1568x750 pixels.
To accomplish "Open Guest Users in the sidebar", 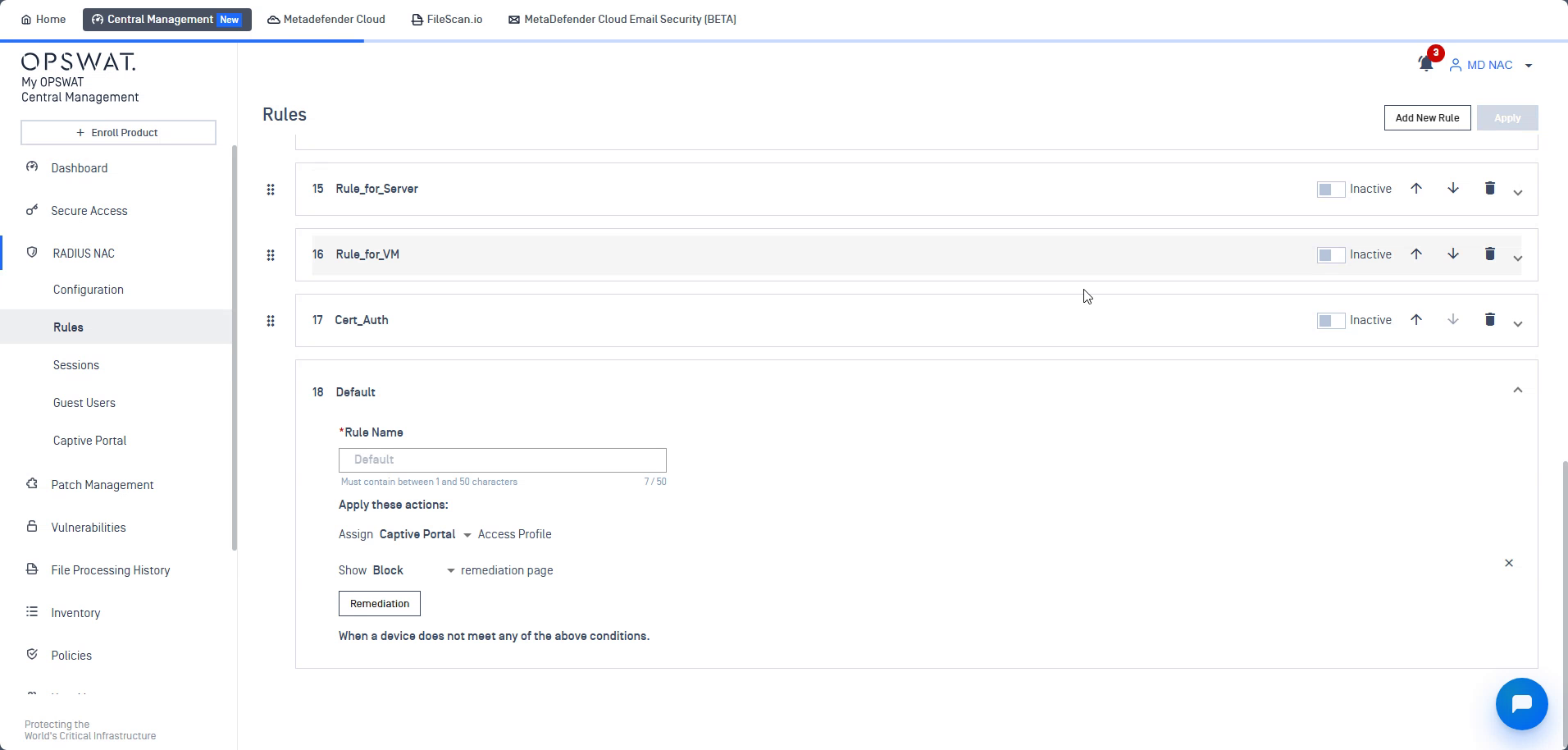I will point(84,403).
